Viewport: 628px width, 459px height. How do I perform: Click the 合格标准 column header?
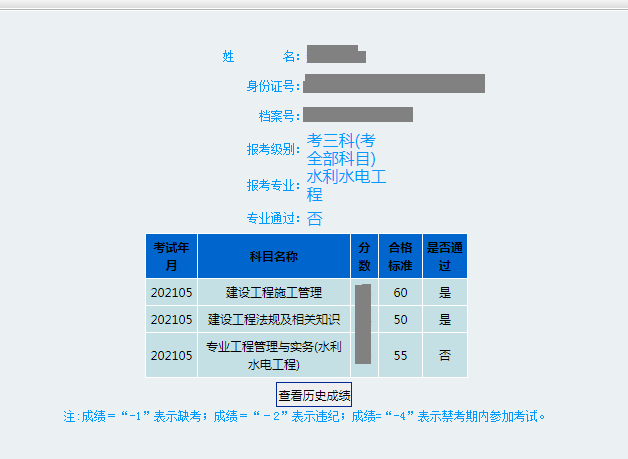pyautogui.click(x=400, y=256)
